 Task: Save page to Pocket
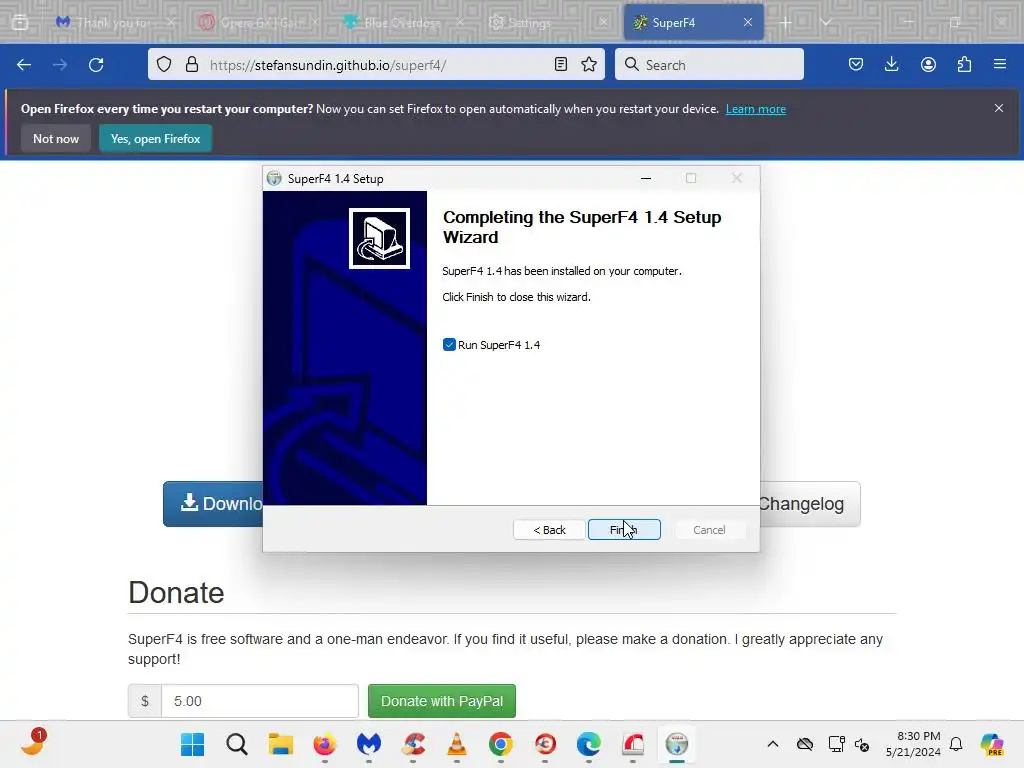[856, 65]
